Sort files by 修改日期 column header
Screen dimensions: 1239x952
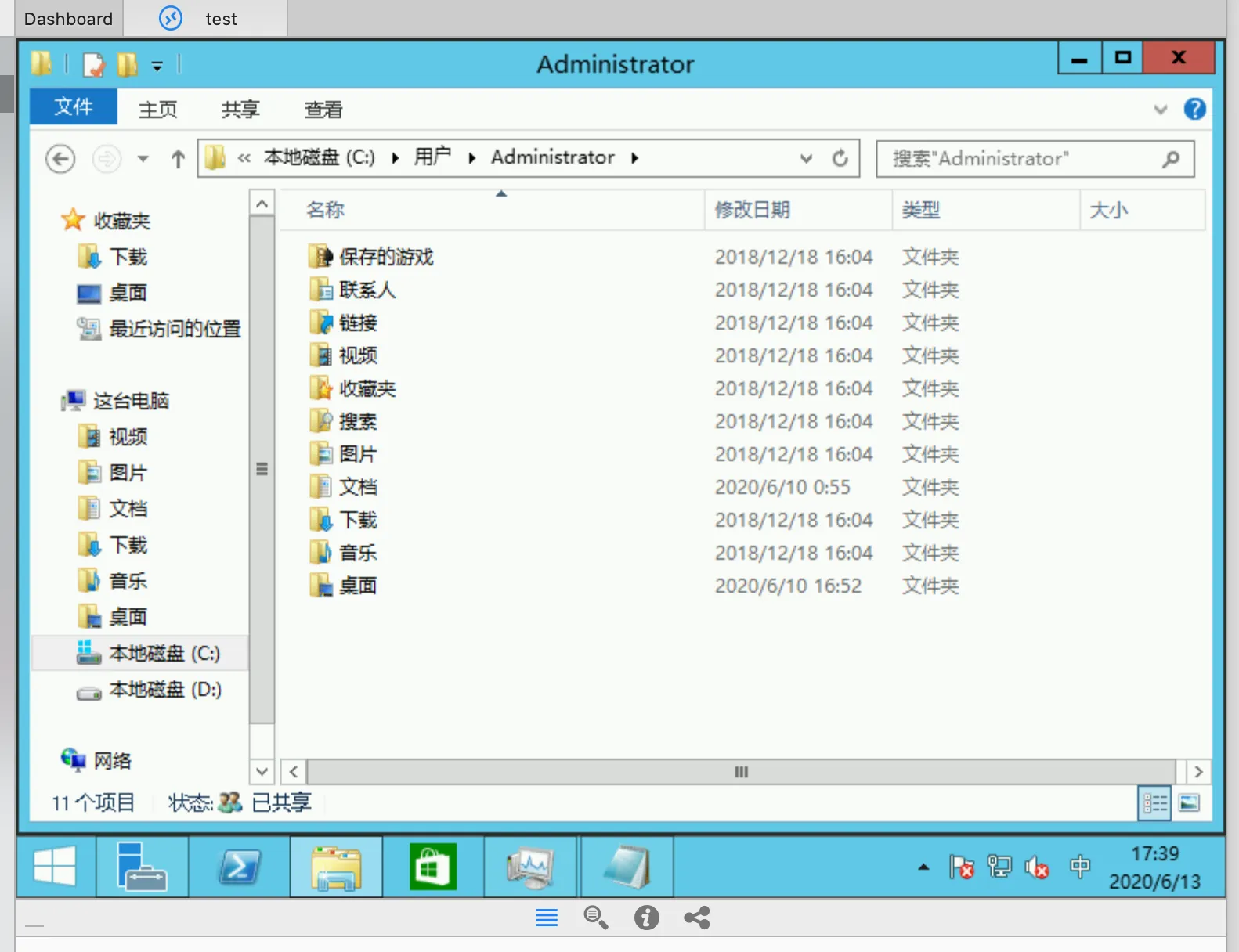pyautogui.click(x=752, y=210)
